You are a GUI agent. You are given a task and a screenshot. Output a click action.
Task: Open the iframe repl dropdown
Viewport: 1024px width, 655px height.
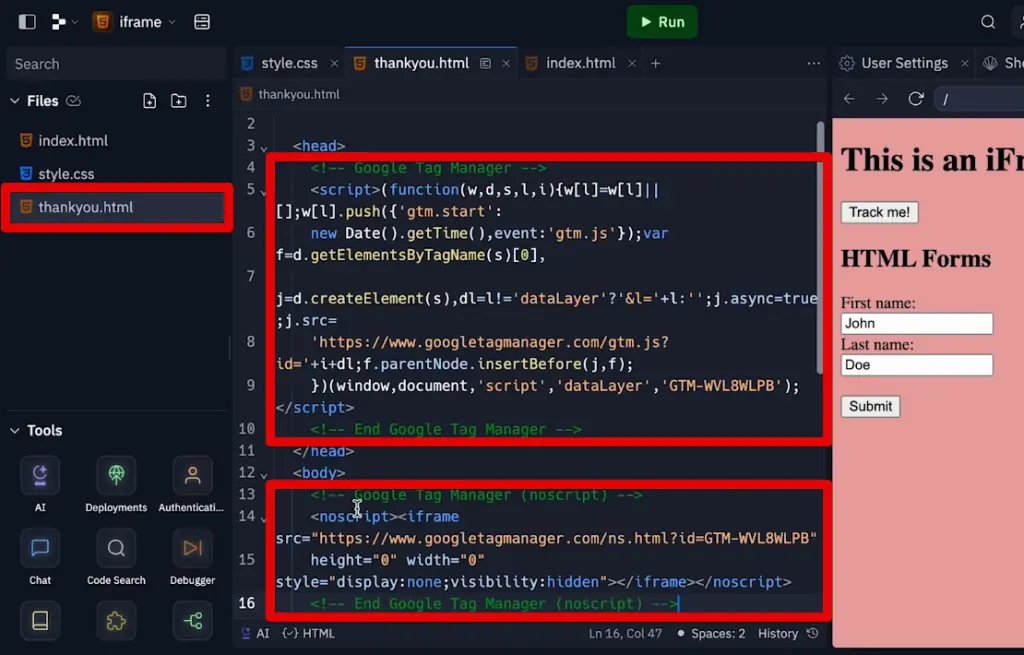[140, 20]
